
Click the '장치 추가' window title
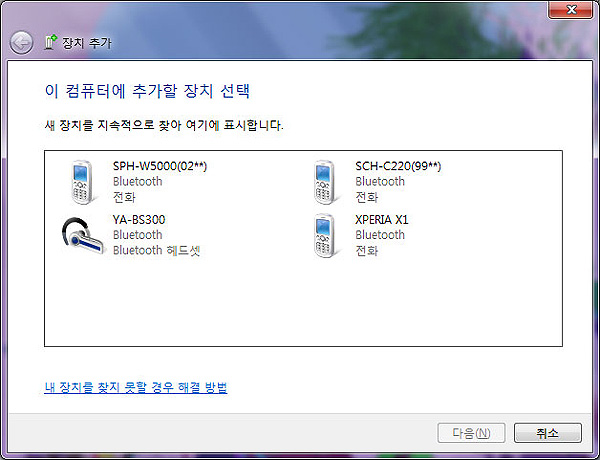87,42
